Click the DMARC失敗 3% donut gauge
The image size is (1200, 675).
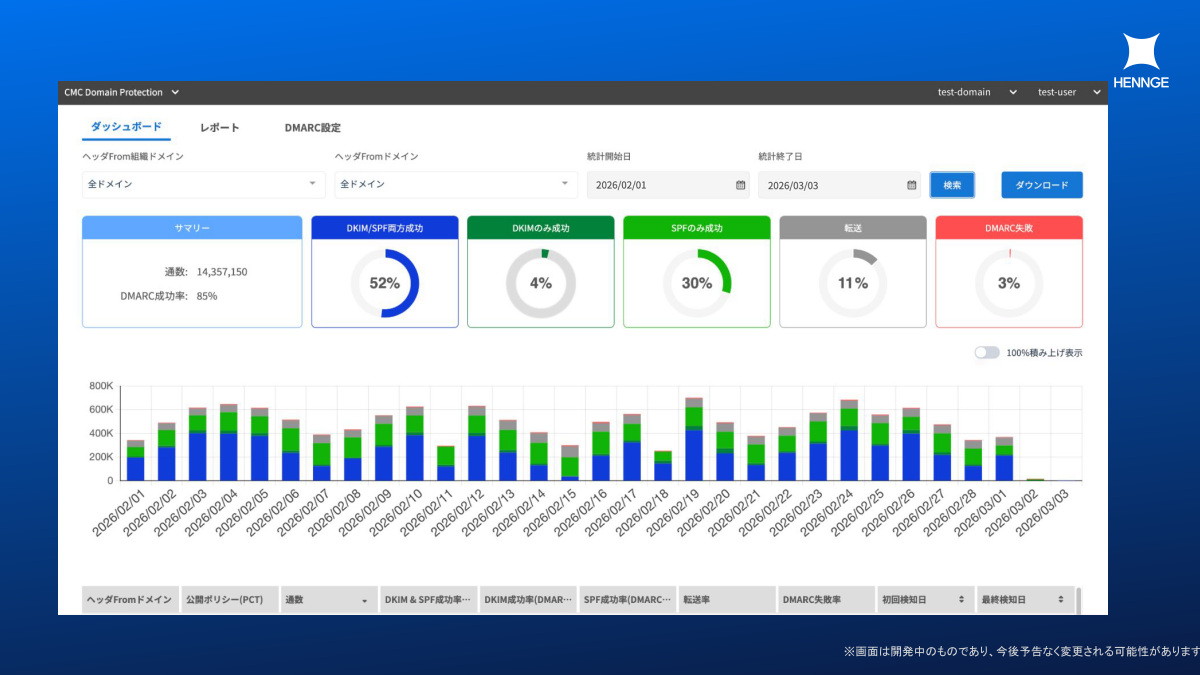pos(1009,283)
